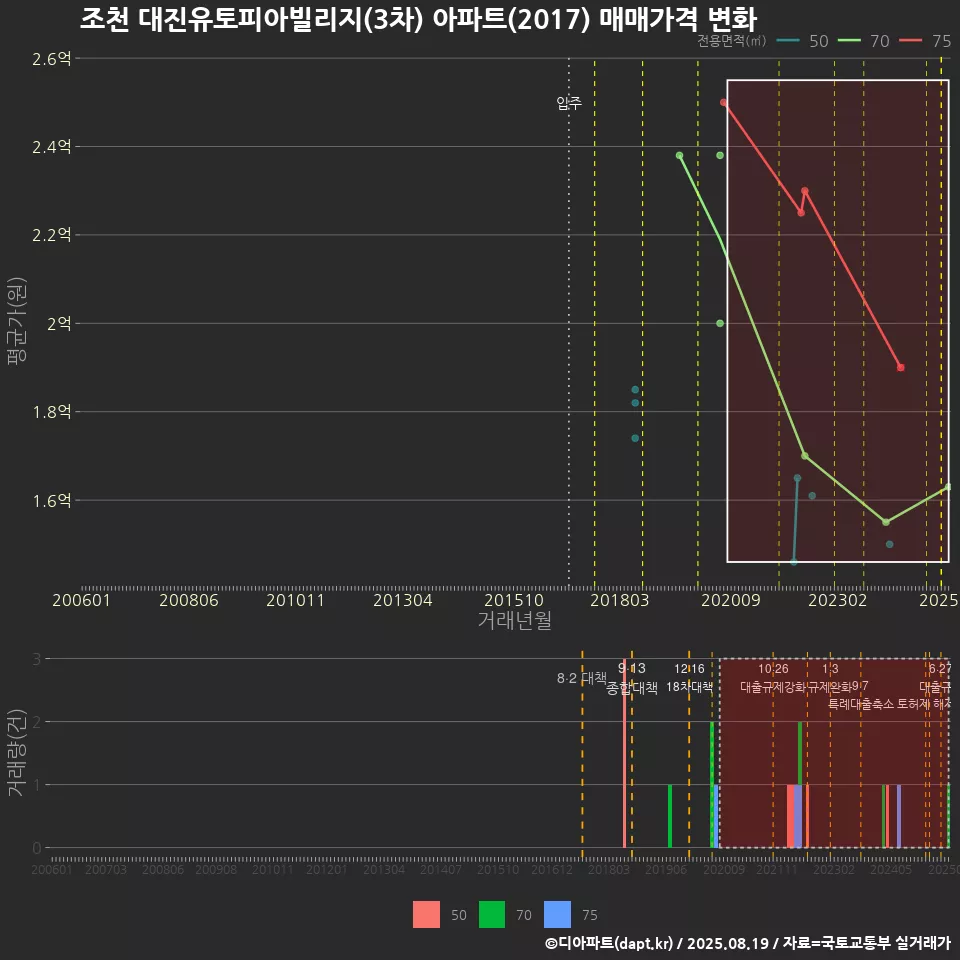
Task: Select the 70㎡ green line in the top legend
Action: click(849, 41)
